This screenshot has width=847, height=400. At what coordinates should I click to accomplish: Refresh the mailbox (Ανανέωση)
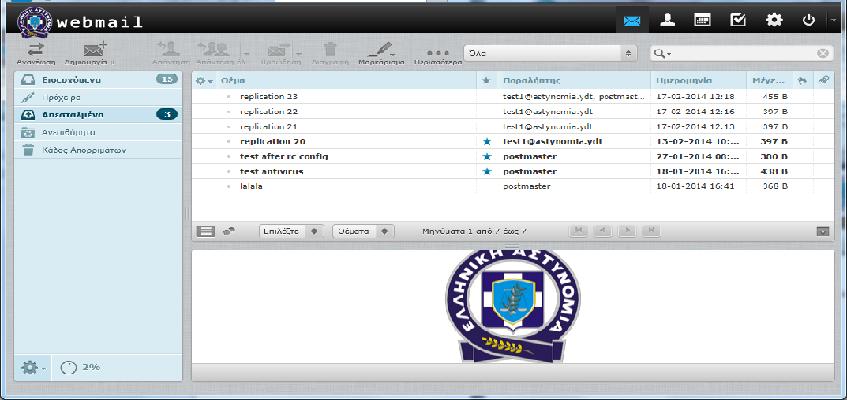click(36, 54)
